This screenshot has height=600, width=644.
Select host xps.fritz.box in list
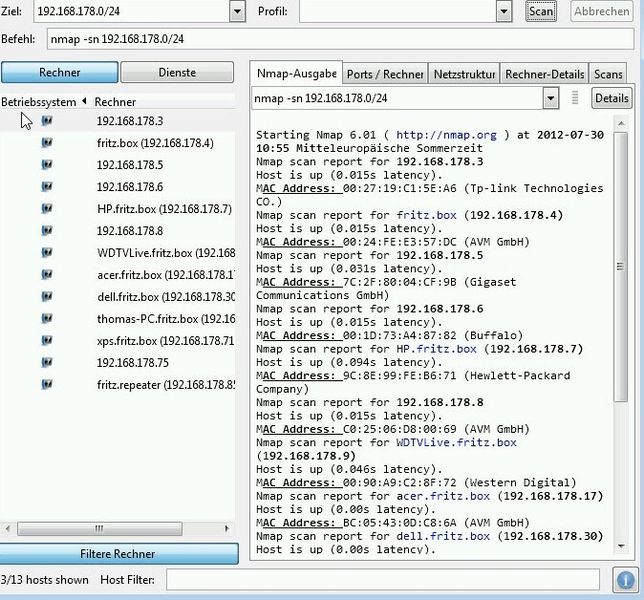[166, 340]
